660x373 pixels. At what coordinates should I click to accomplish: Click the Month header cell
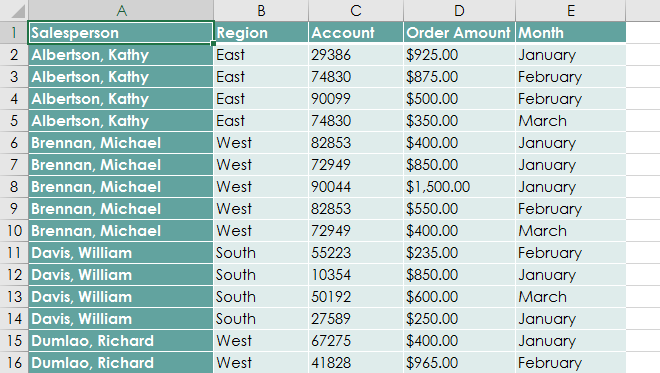570,33
